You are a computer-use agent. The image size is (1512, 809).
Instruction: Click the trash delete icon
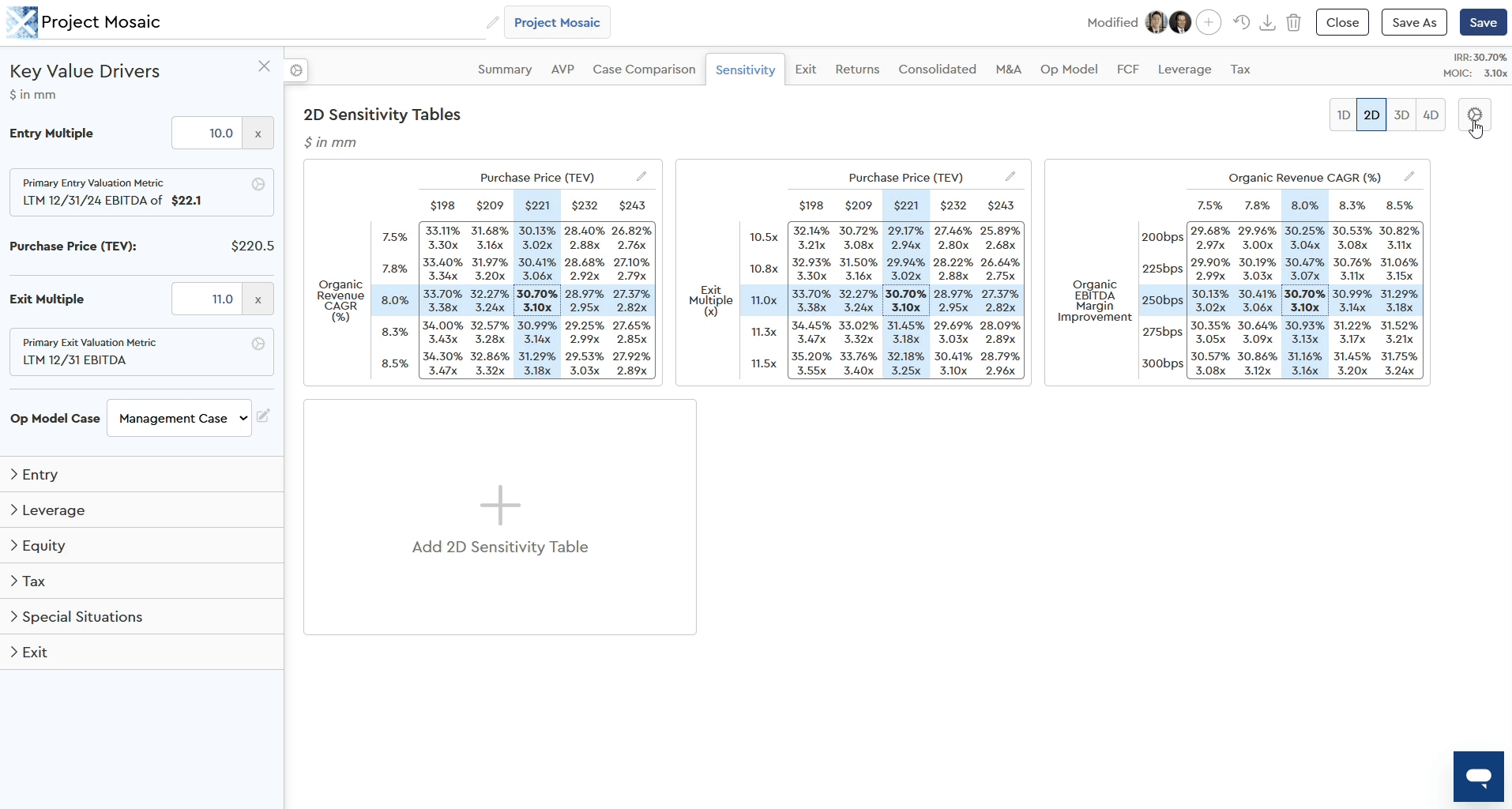[1293, 22]
